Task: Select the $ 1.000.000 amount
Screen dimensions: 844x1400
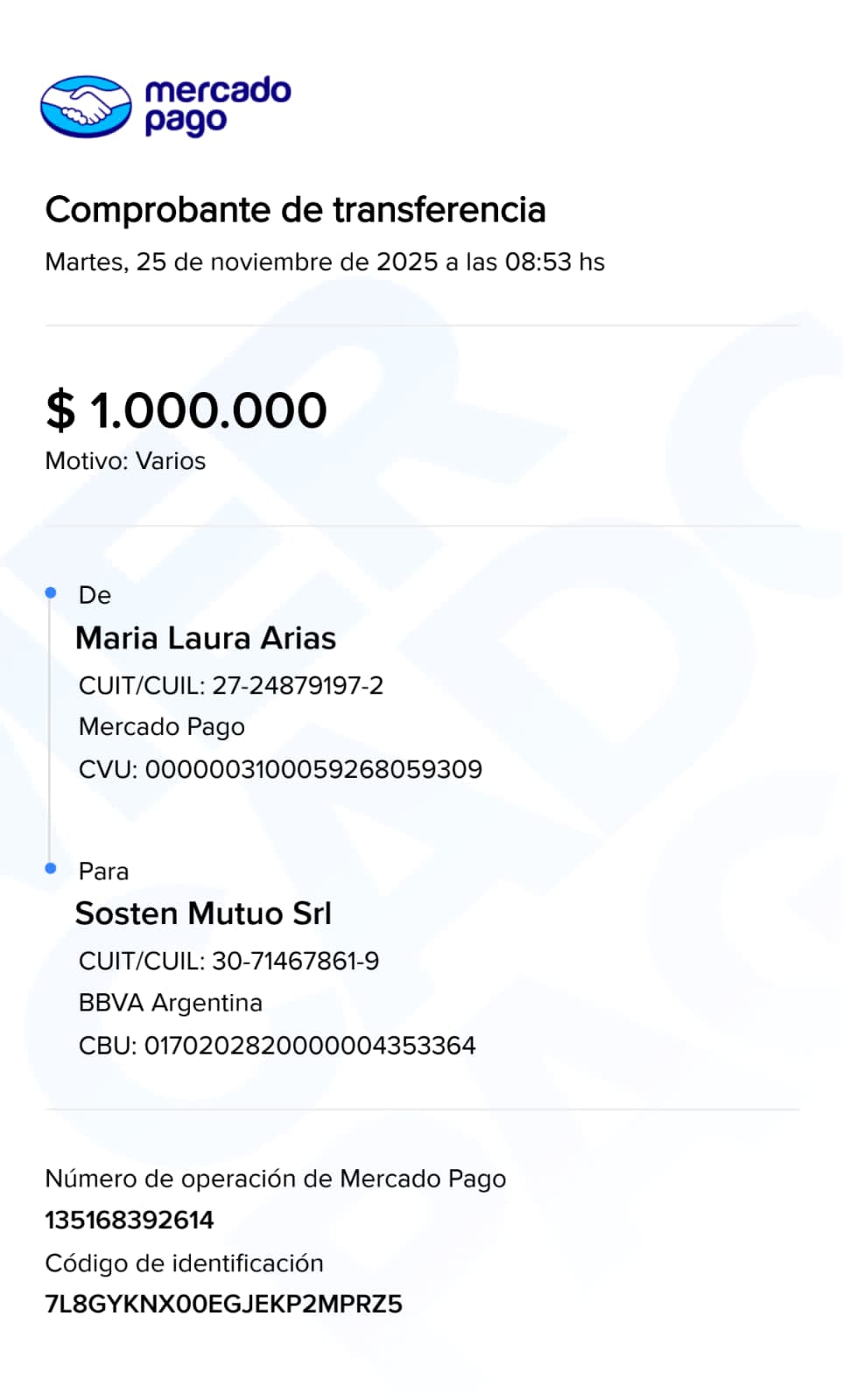Action: (186, 409)
